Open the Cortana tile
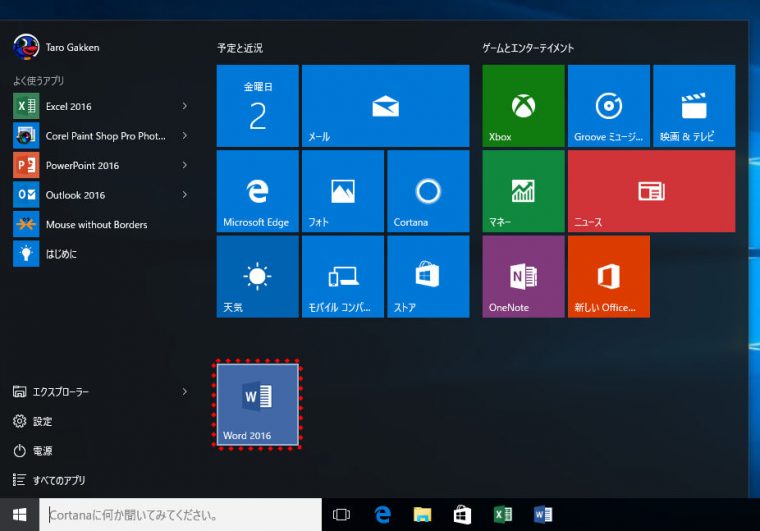Image resolution: width=760 pixels, height=531 pixels. coord(428,191)
